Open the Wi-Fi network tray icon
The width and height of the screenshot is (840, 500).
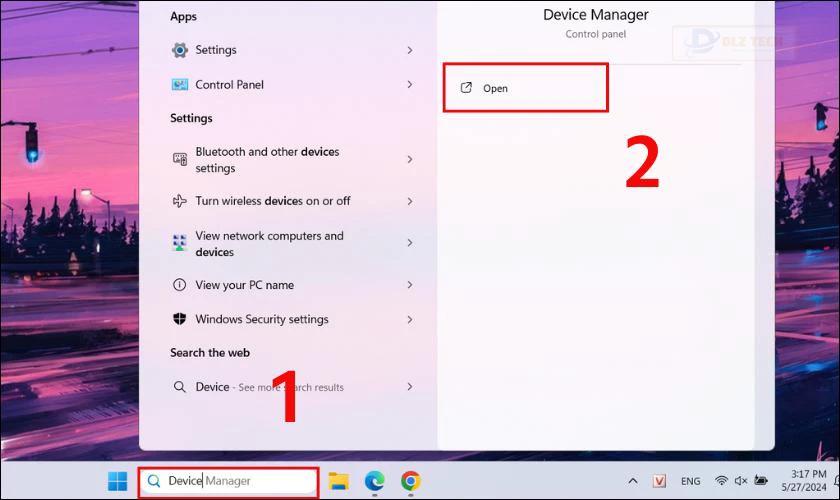(x=721, y=481)
